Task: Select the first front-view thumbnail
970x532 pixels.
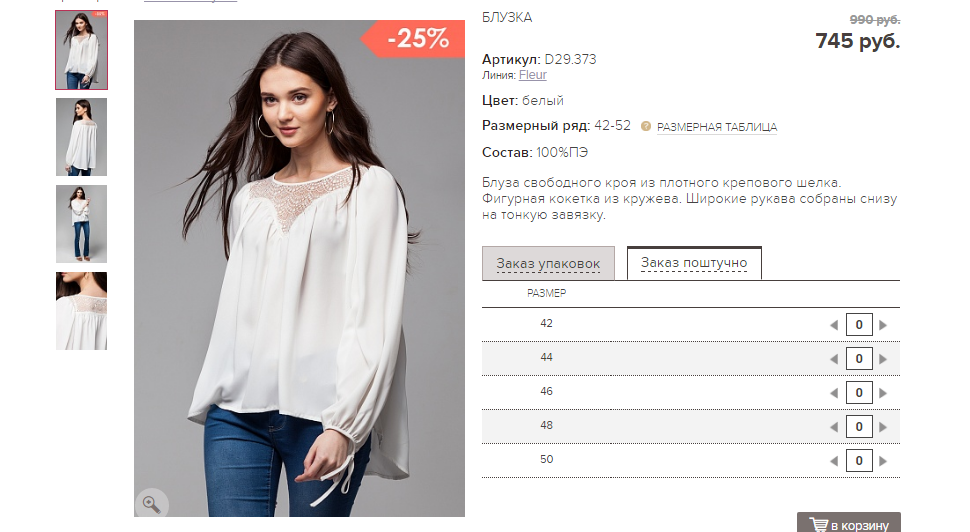Action: (x=81, y=51)
